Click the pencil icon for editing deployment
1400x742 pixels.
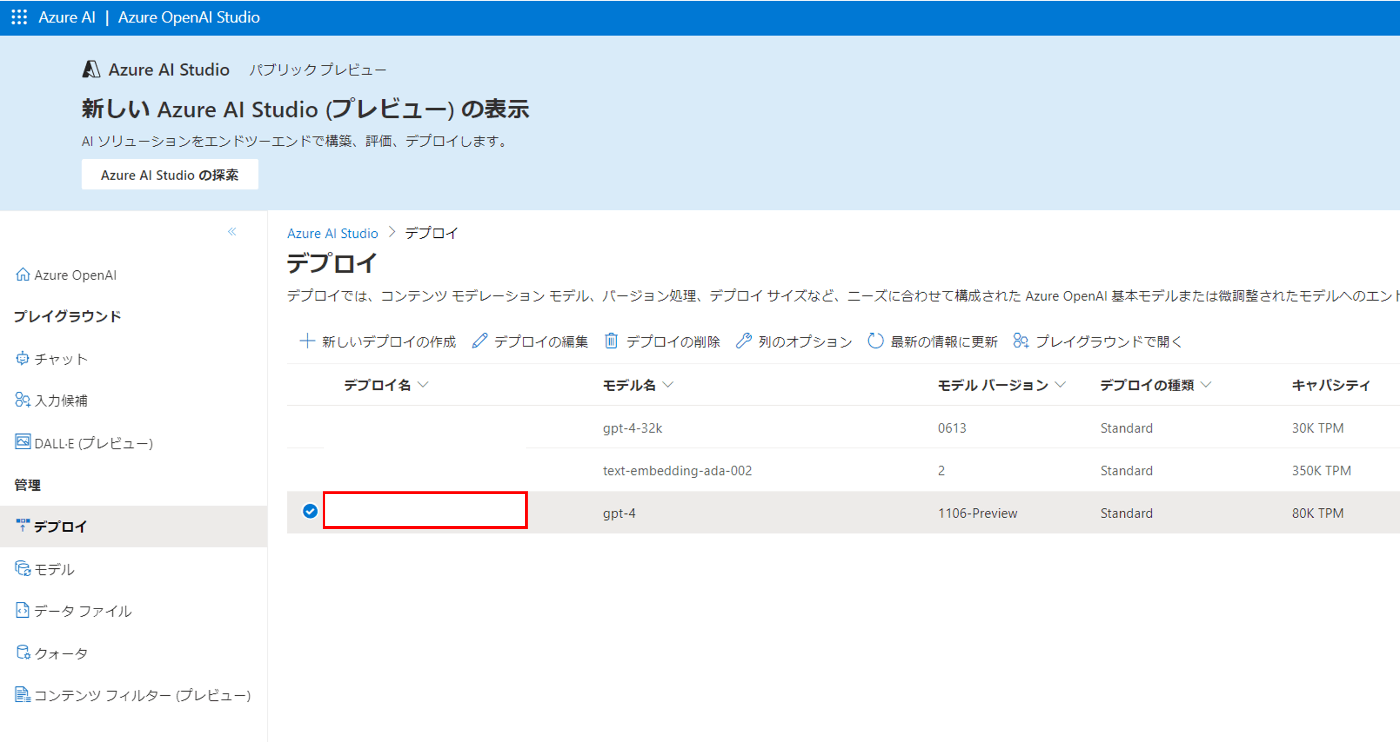479,341
